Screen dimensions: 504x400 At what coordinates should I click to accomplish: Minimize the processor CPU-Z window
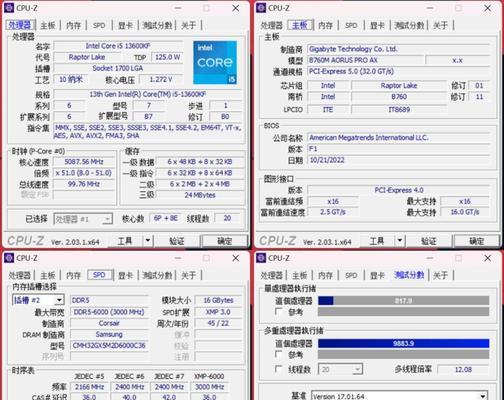tap(178, 8)
